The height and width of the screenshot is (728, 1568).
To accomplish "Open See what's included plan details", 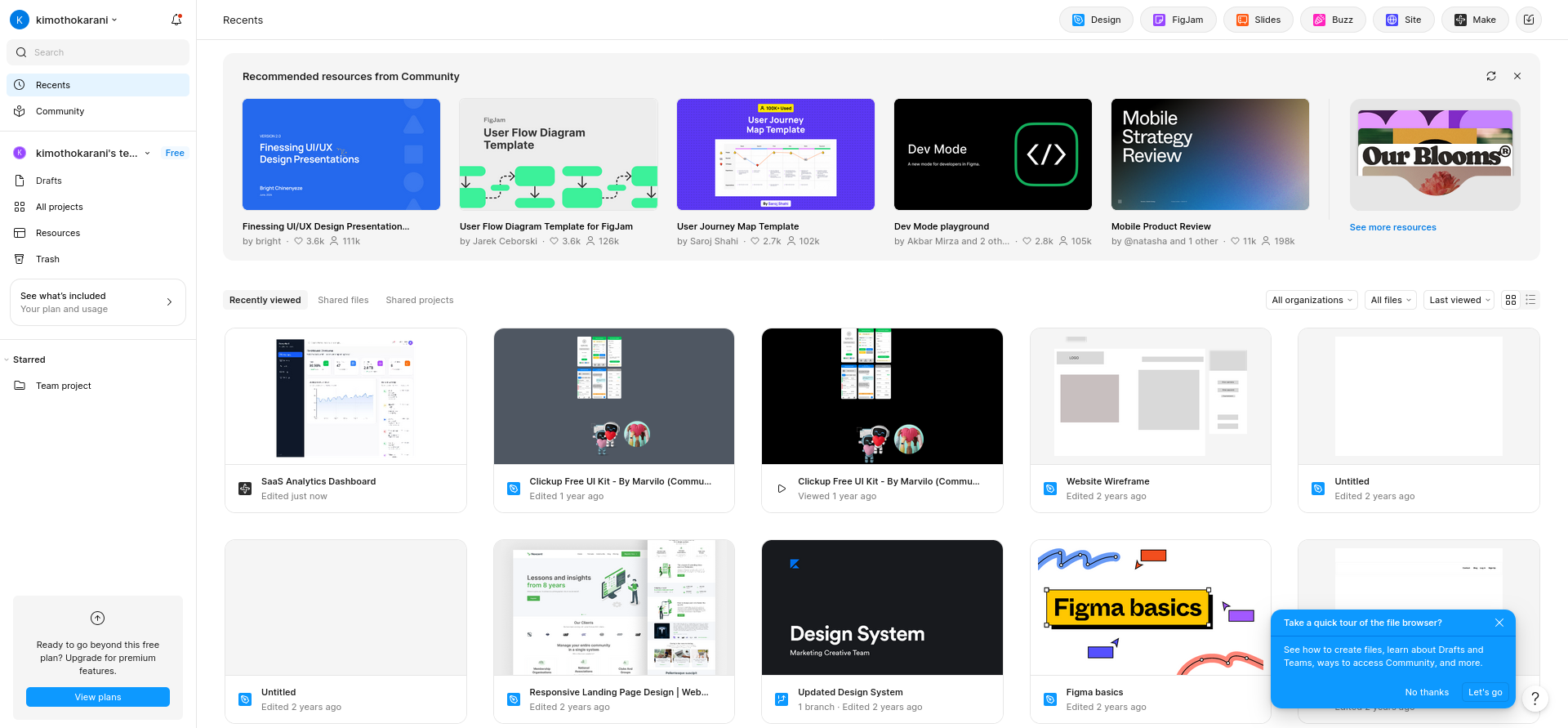I will [x=98, y=302].
